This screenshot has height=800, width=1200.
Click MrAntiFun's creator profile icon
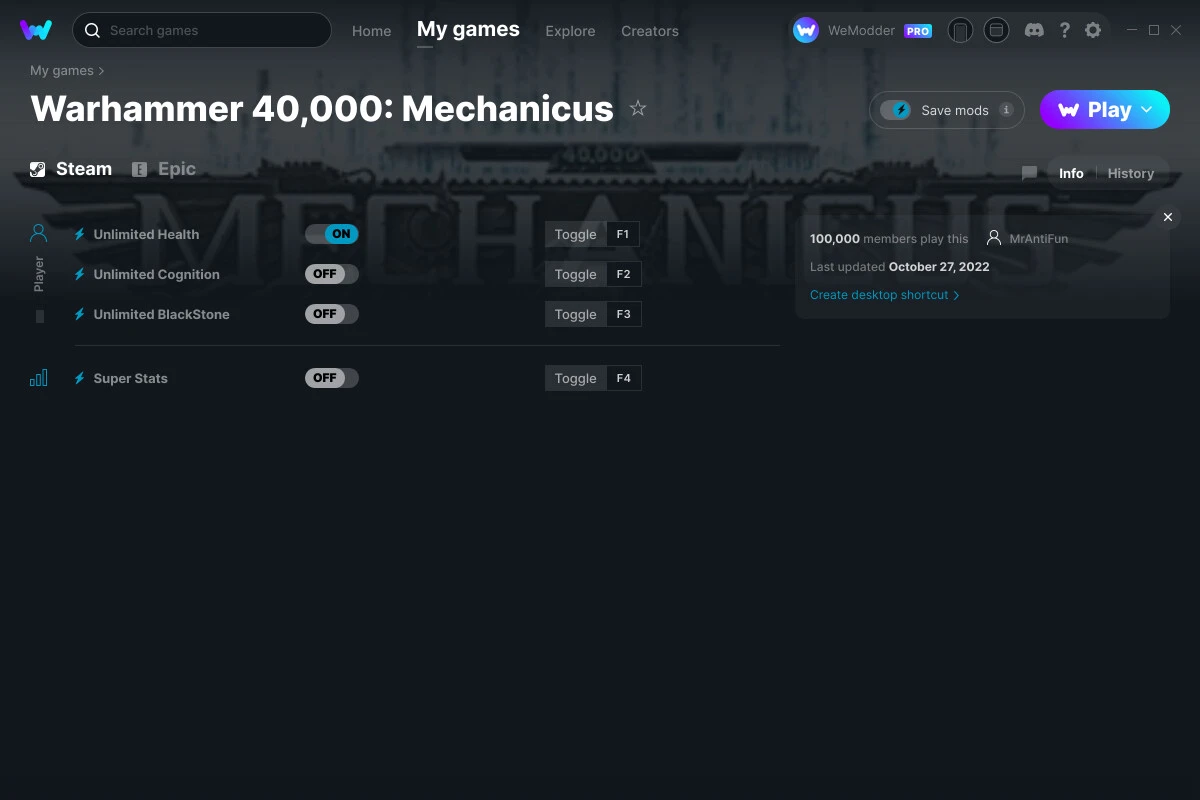pos(993,238)
